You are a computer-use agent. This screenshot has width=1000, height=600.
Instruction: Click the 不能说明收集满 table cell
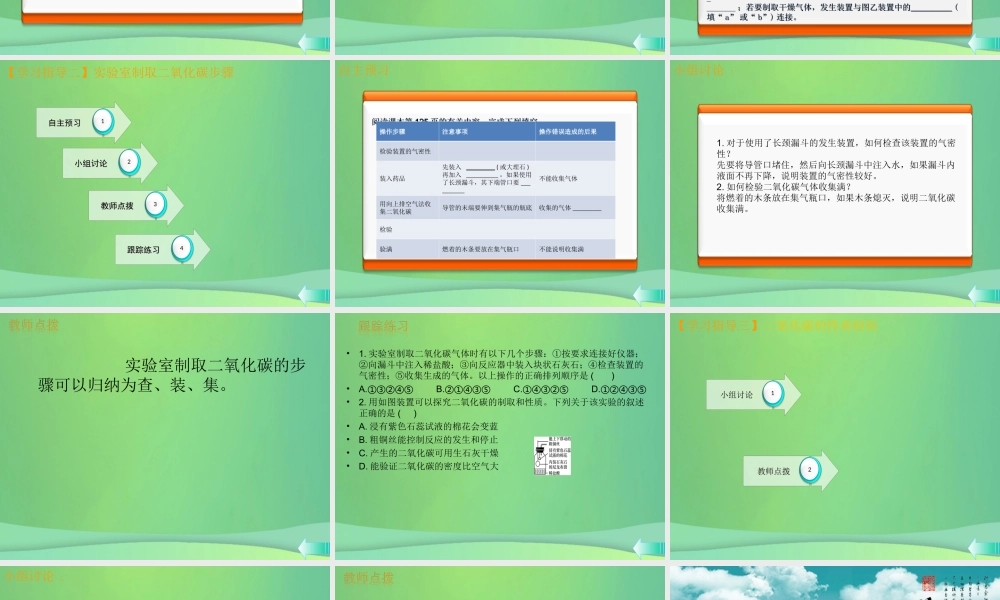tap(575, 249)
